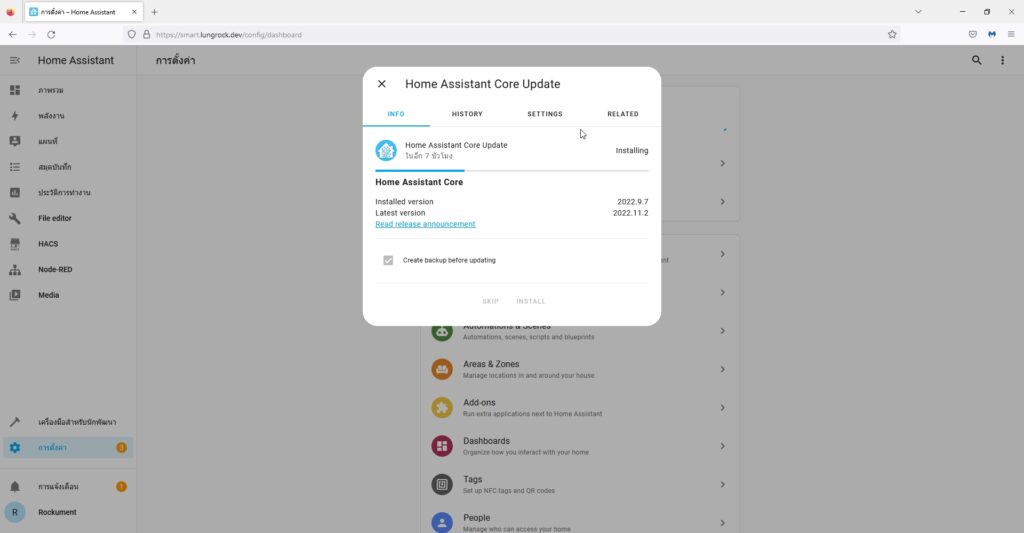Screen dimensions: 1024x533
Task: Open the Developer tools hammer icon
Action: 14,422
